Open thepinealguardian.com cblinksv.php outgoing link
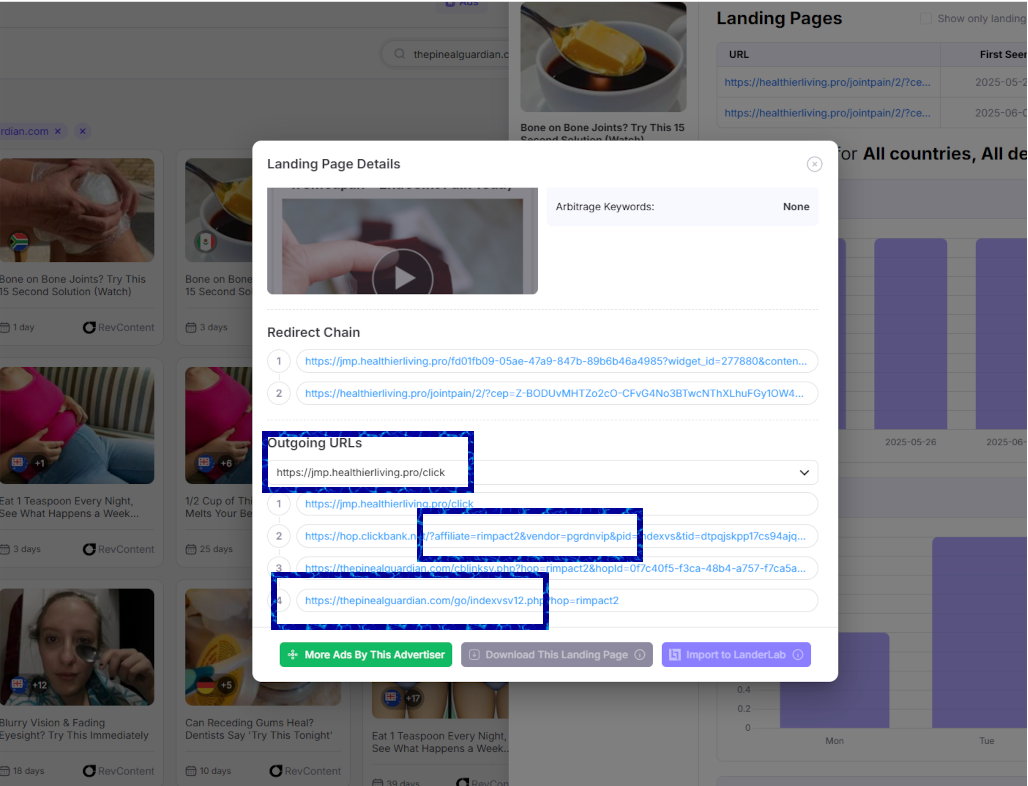Image resolution: width=1028 pixels, height=786 pixels. [555, 568]
